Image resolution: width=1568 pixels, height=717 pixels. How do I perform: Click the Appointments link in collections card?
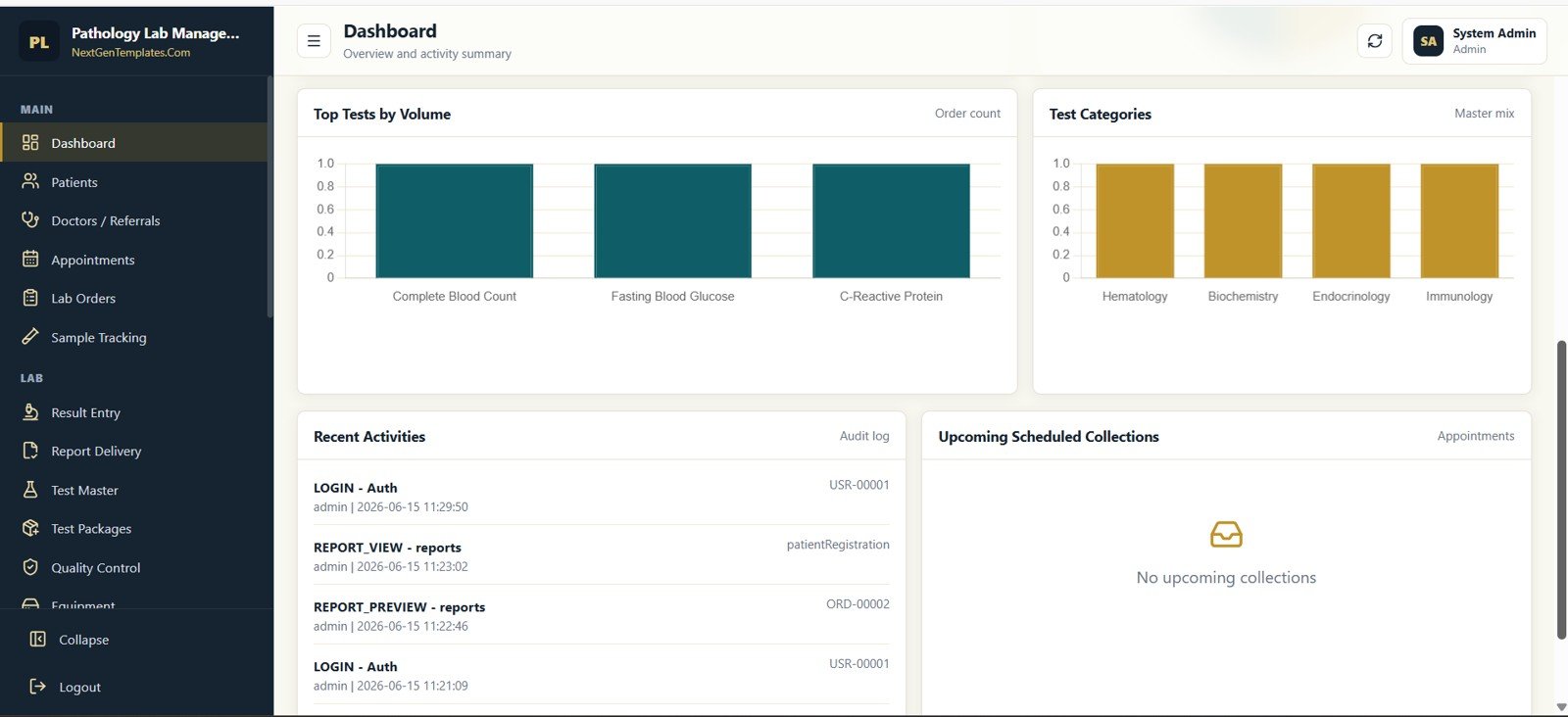click(1476, 436)
